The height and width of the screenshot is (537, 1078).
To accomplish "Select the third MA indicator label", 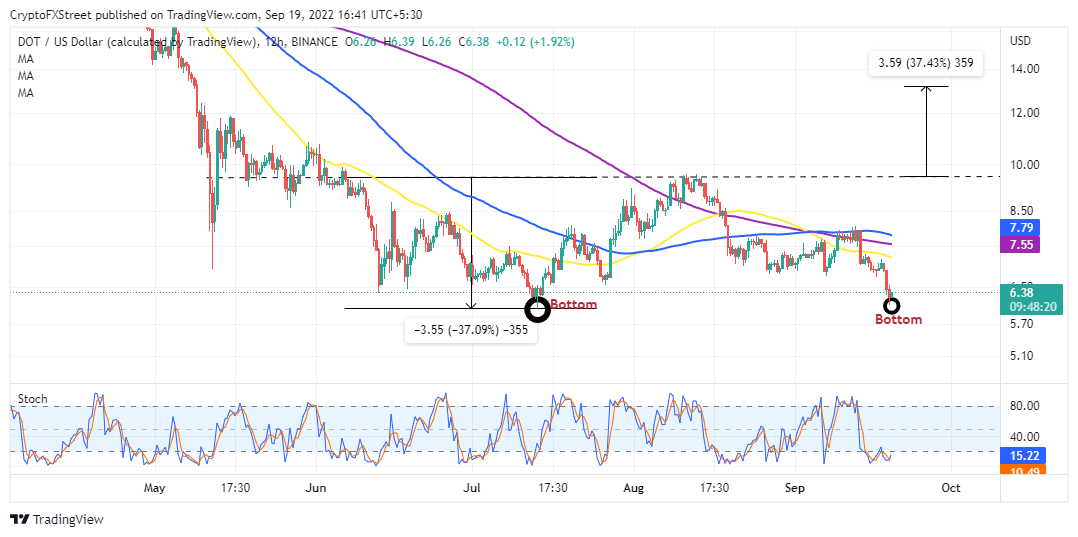I will point(25,92).
